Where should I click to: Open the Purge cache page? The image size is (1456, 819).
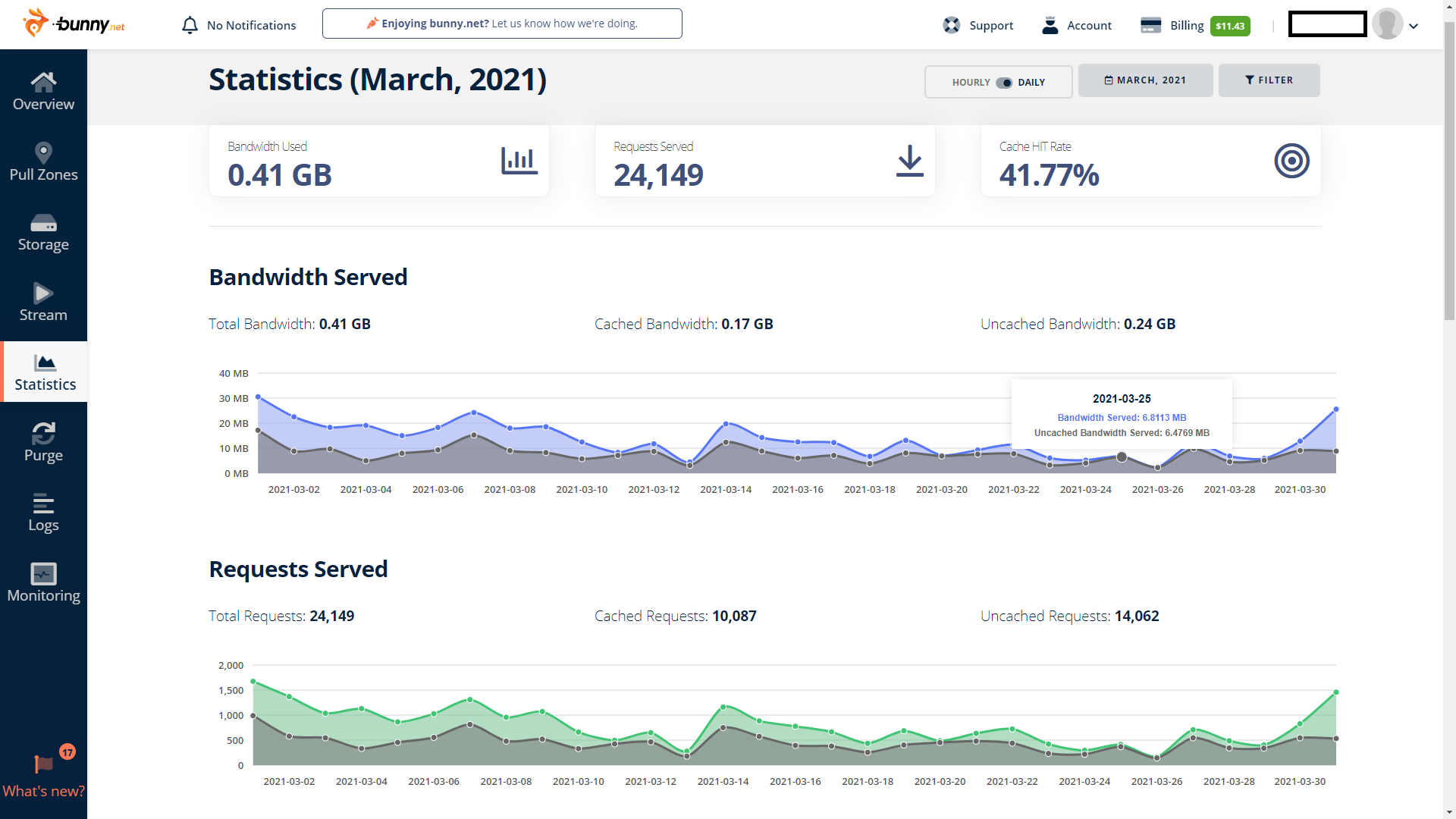point(43,443)
